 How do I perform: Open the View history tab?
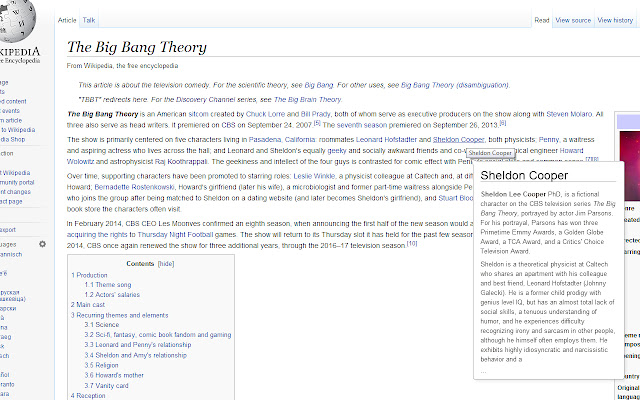pos(615,20)
